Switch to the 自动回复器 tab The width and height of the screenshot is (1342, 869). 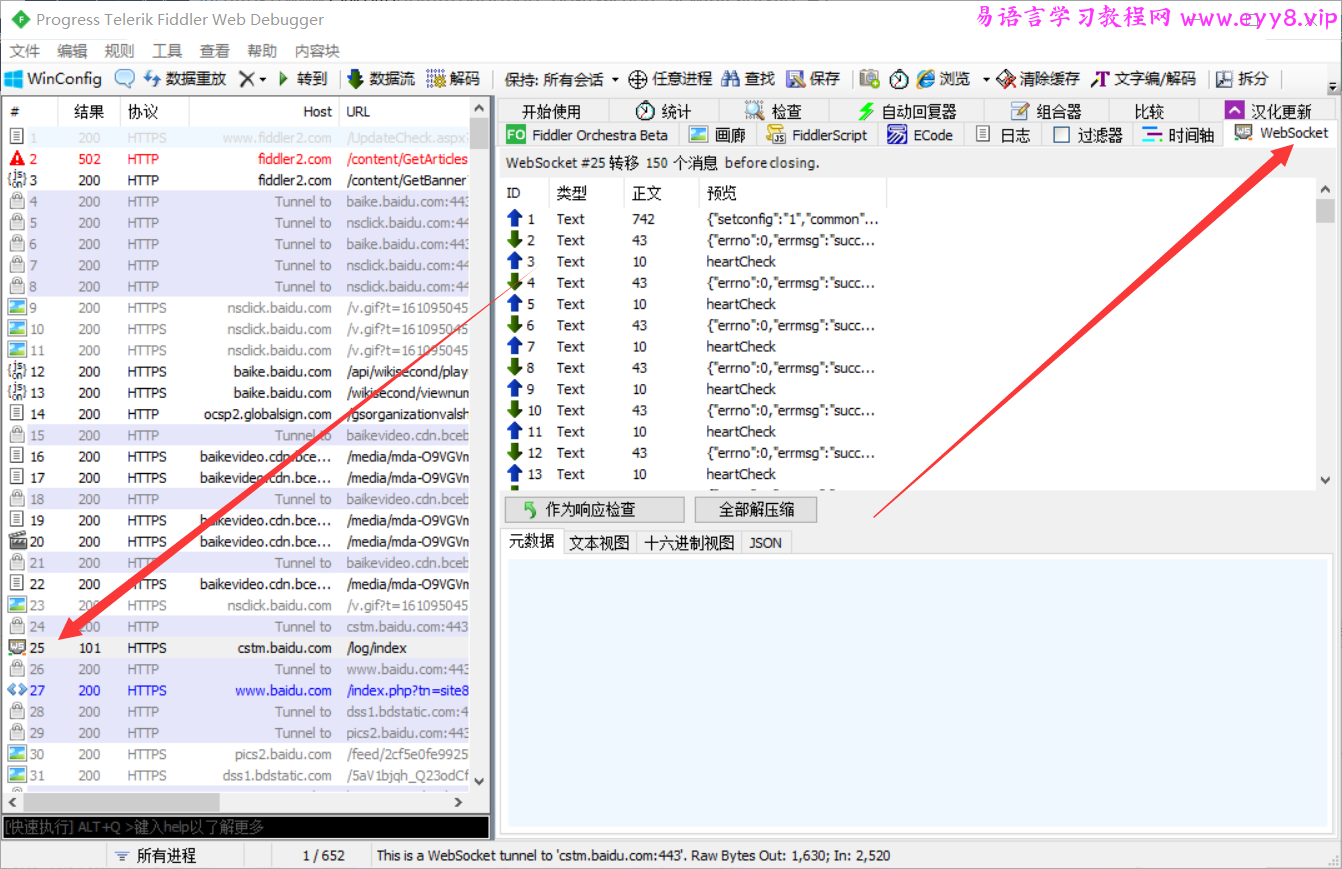(907, 111)
